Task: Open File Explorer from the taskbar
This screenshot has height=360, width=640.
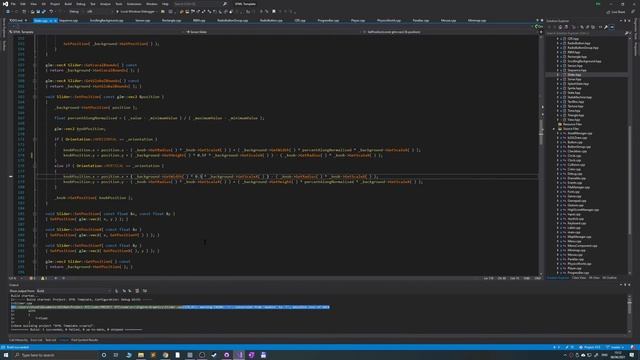Action: [x=141, y=355]
